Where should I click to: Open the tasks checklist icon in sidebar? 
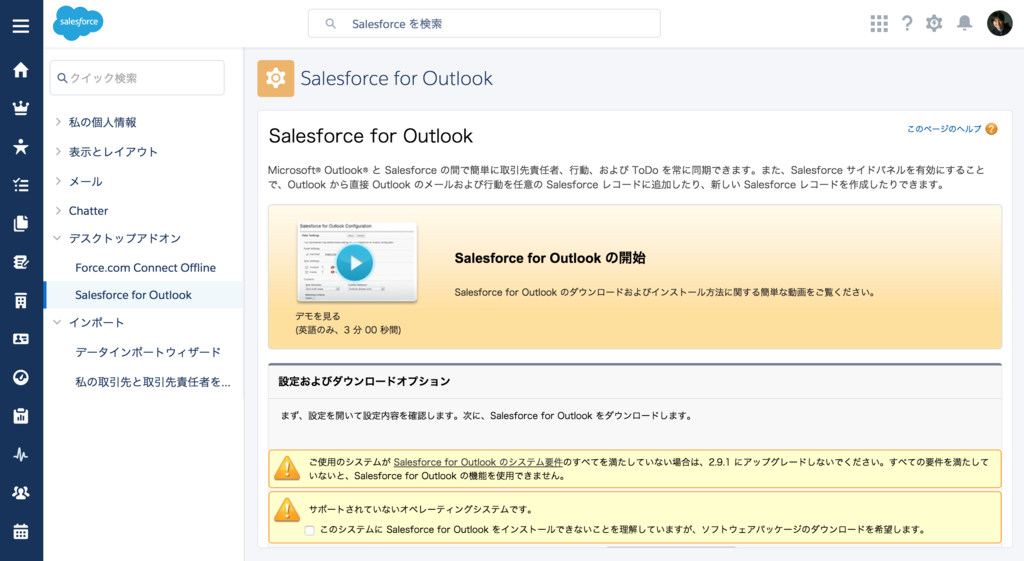(x=21, y=185)
